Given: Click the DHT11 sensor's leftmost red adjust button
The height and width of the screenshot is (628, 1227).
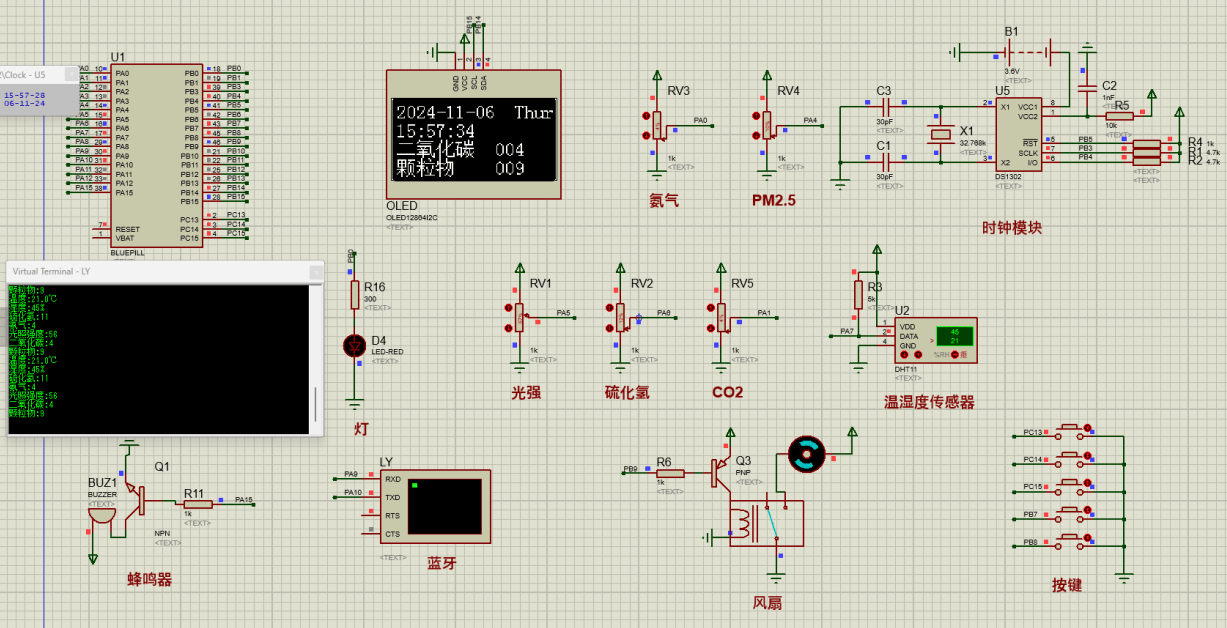Looking at the screenshot, I should coord(904,355).
